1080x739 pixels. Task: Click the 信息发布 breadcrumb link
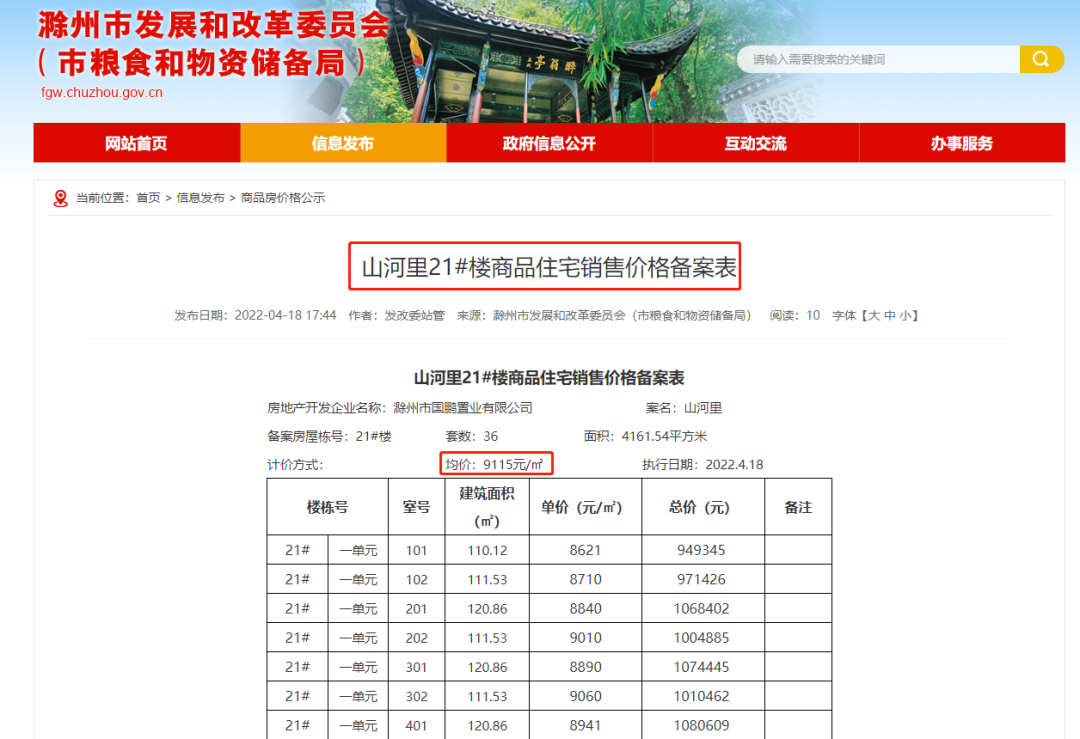[x=200, y=198]
